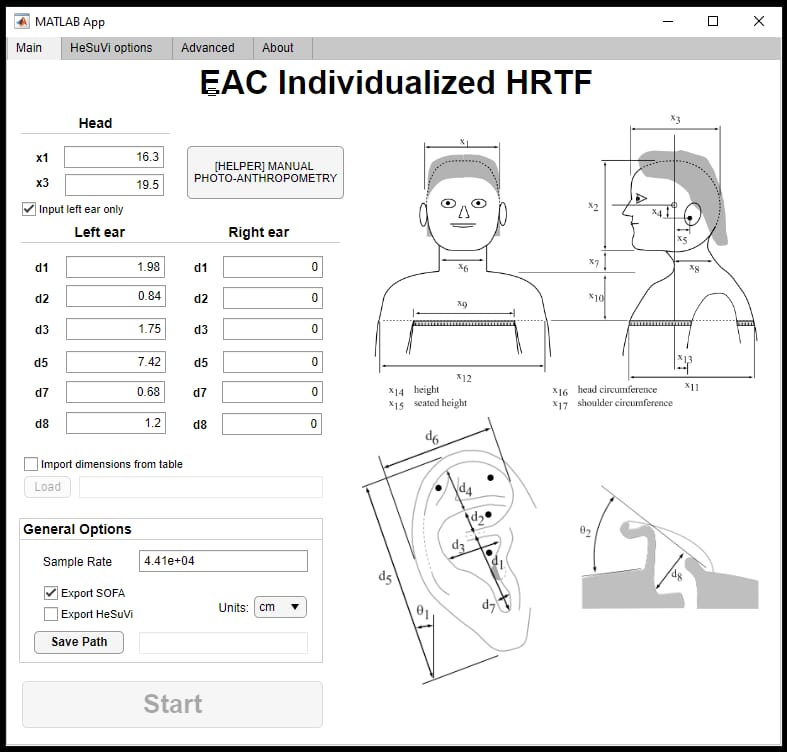Maximize the MATLAB App window
787x752 pixels.
coord(713,21)
